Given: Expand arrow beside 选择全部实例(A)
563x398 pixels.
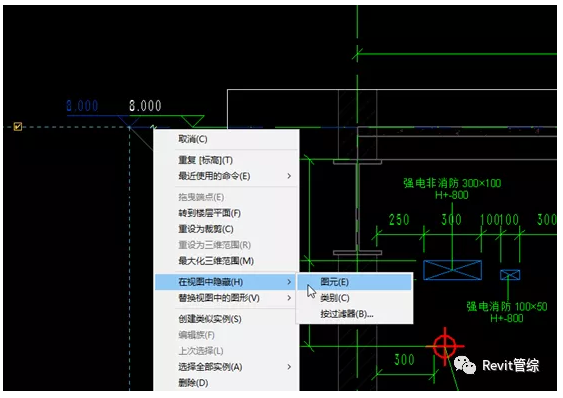Looking at the screenshot, I should (289, 367).
